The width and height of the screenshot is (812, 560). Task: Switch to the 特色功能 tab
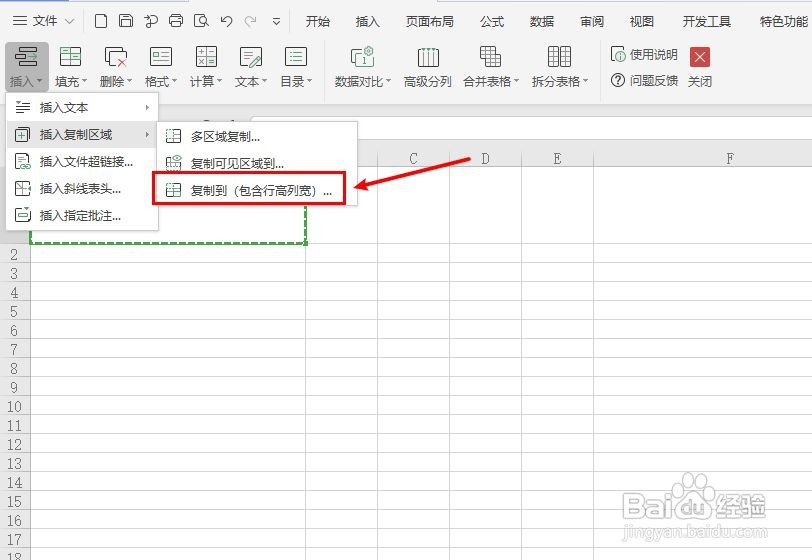(x=784, y=21)
